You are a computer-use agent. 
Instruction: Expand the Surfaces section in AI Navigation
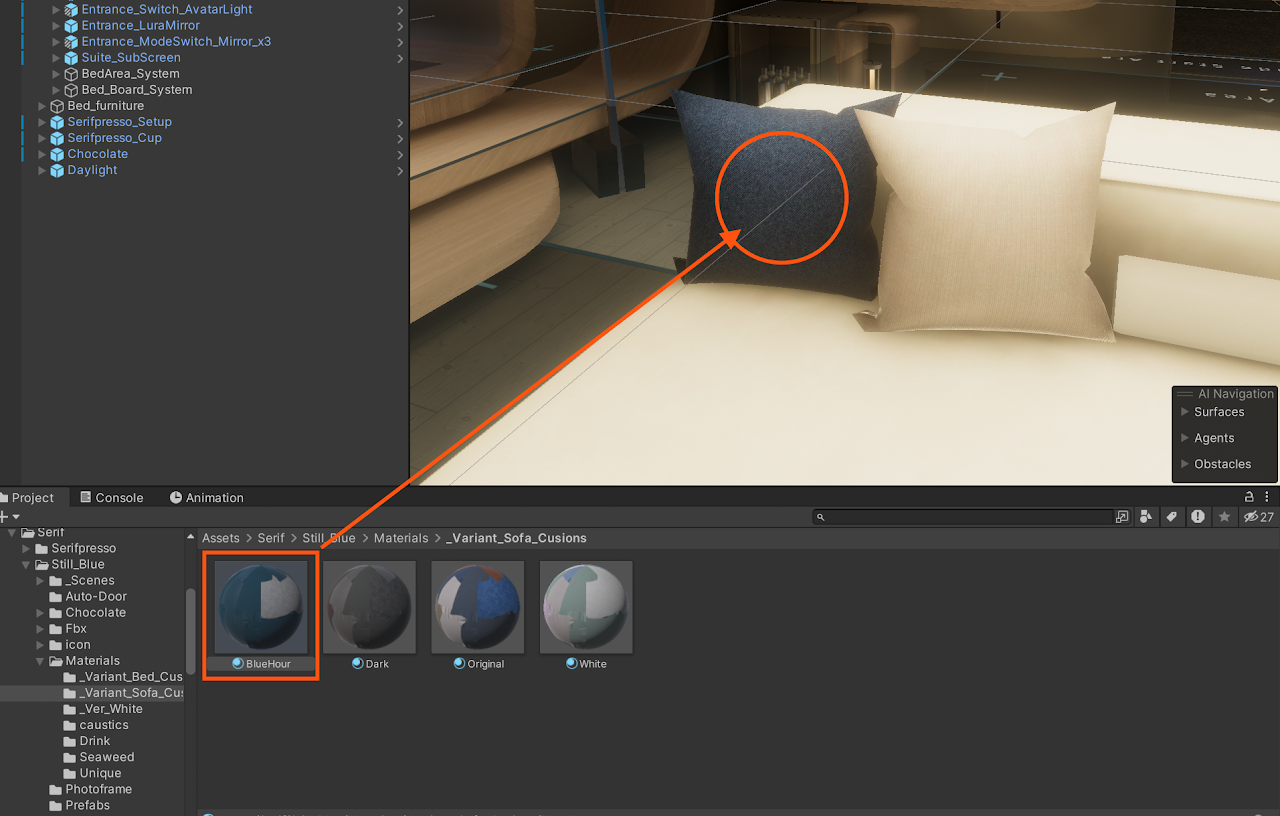tap(1185, 412)
